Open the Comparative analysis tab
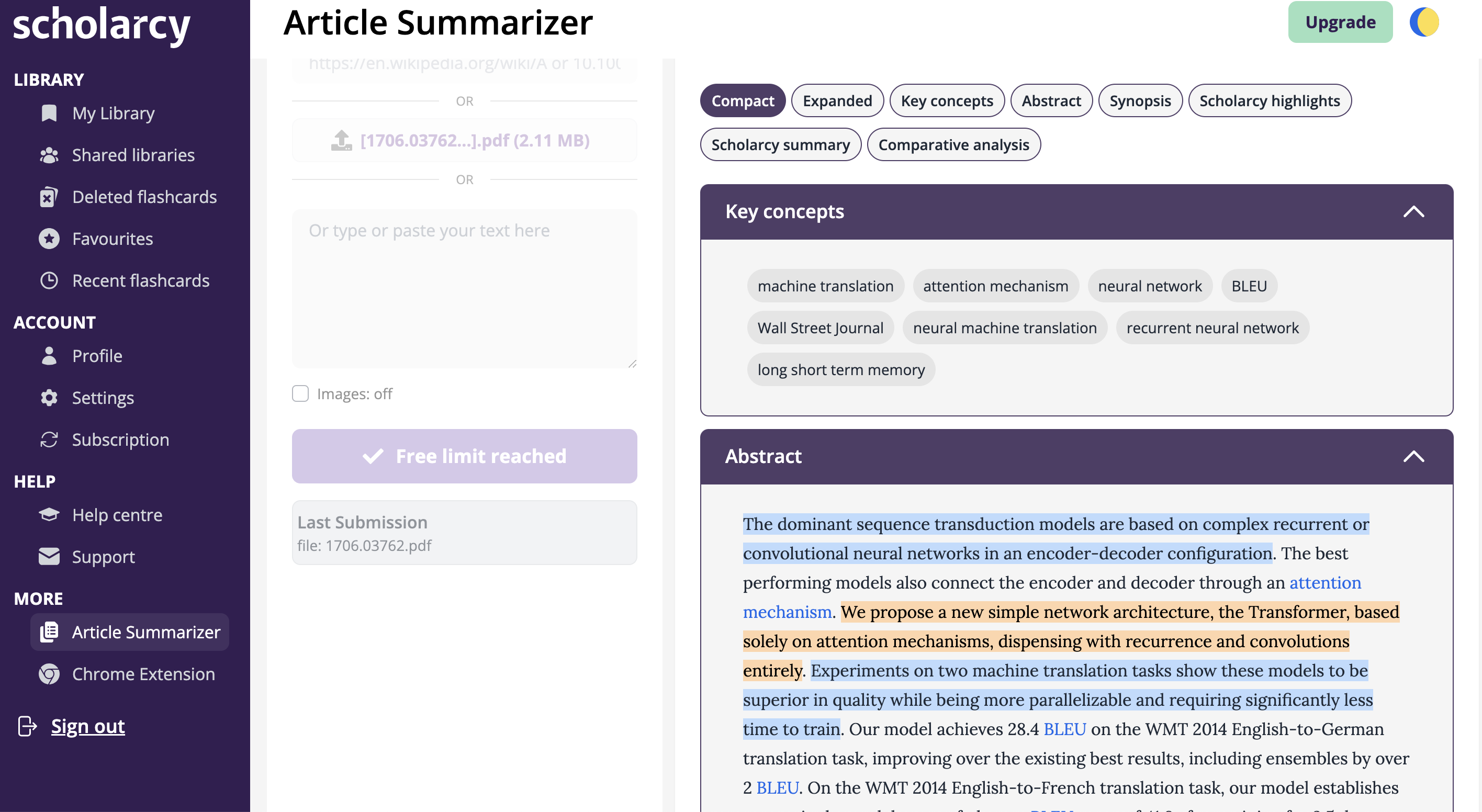This screenshot has height=812, width=1482. [x=953, y=145]
